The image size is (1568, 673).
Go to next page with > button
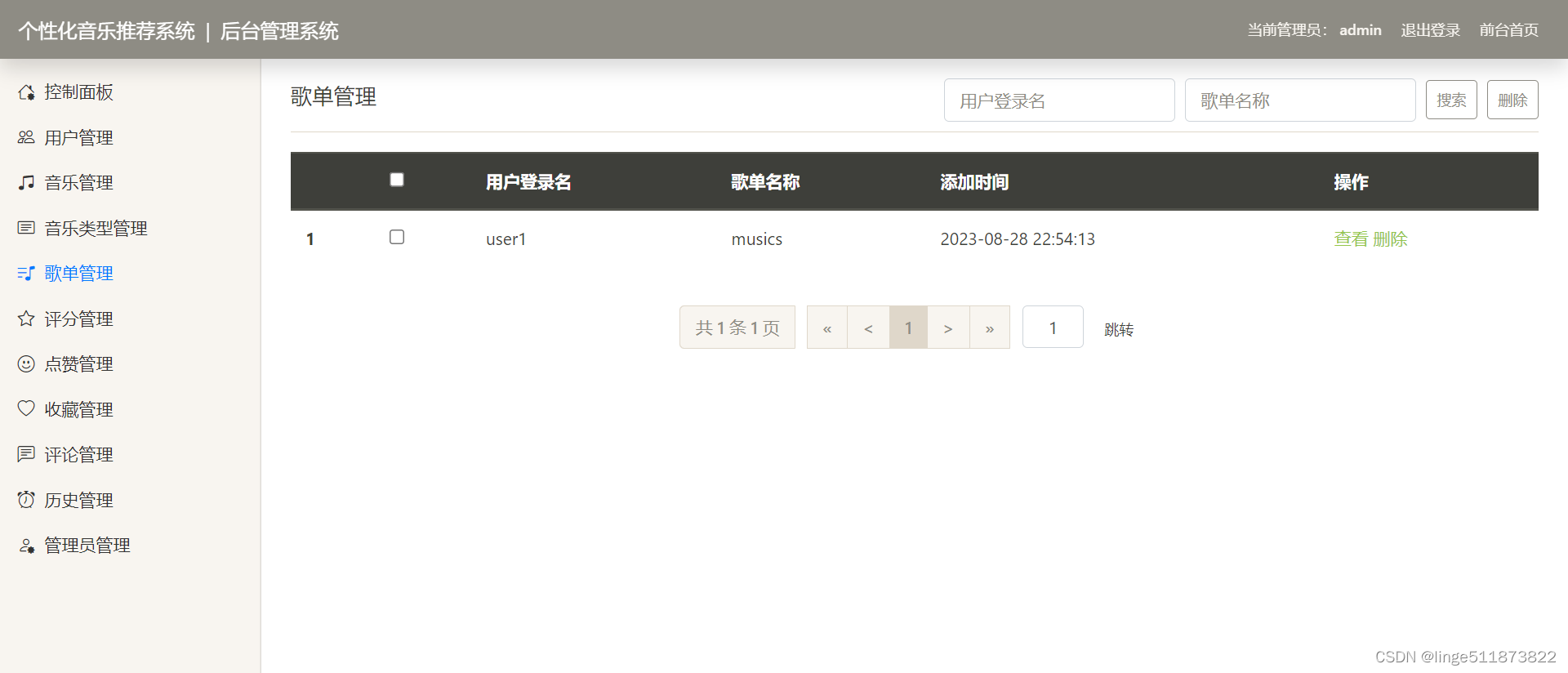coord(948,328)
